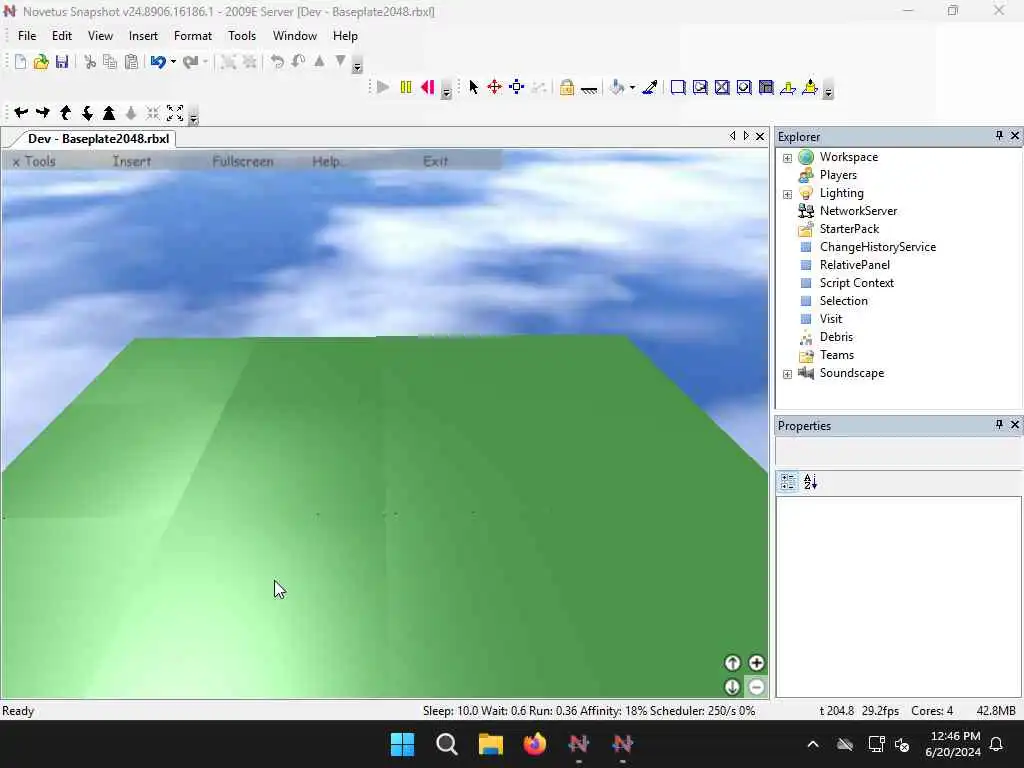The height and width of the screenshot is (768, 1024).
Task: Open the File menu
Action: [x=27, y=36]
